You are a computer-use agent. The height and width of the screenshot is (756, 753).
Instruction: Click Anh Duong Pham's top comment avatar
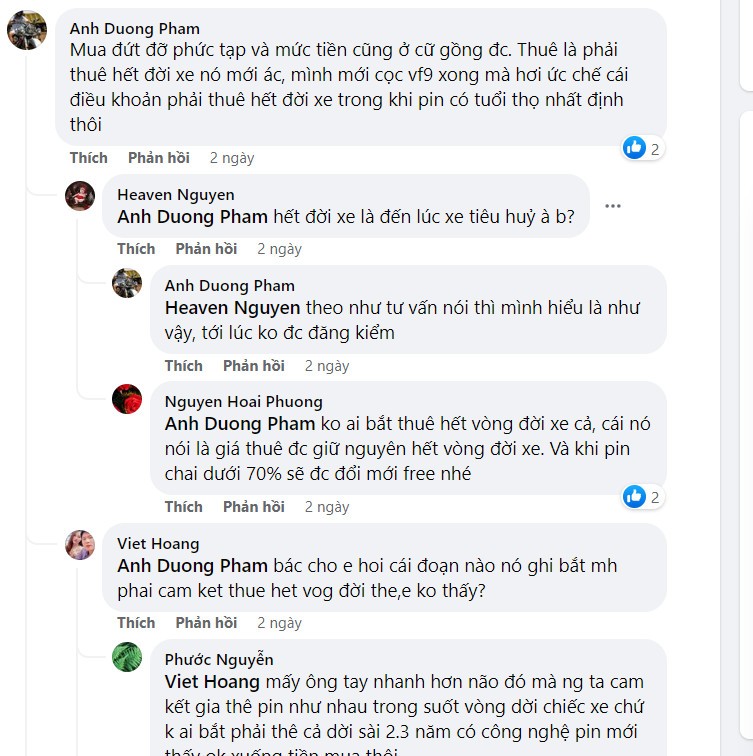(x=27, y=30)
